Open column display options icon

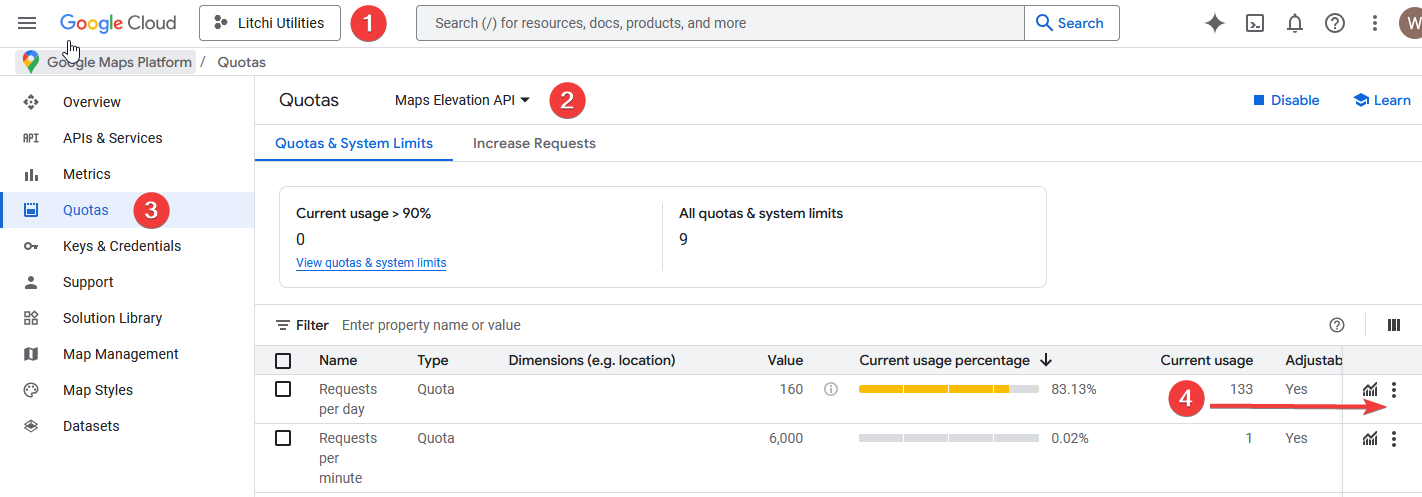[x=1394, y=325]
